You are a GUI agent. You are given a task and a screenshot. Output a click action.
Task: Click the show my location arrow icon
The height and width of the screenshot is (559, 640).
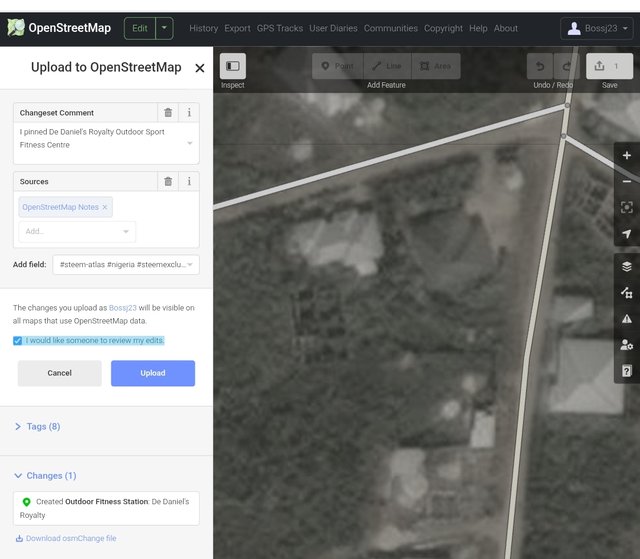coord(627,233)
